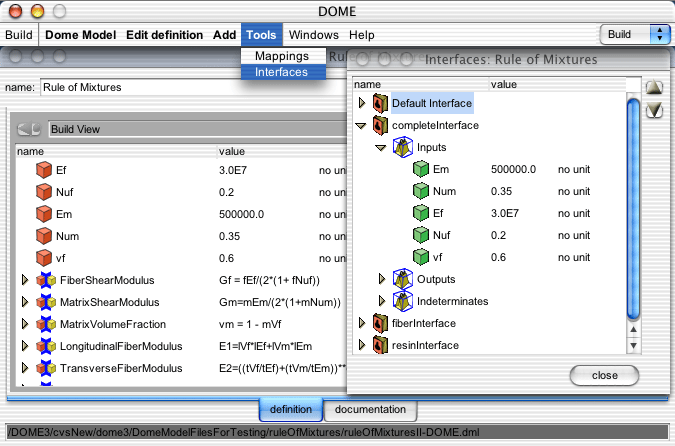Click the green cube icon for Ef input

[x=421, y=213]
